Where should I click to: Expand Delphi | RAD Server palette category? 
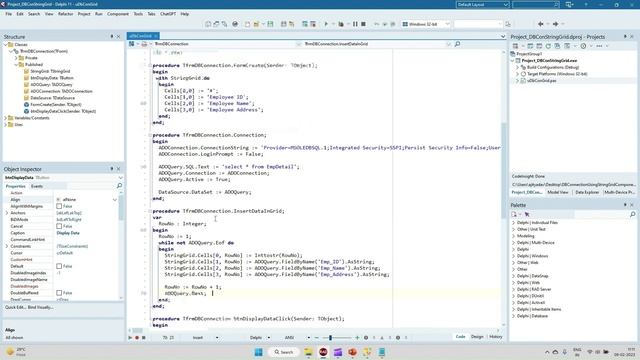[513, 289]
